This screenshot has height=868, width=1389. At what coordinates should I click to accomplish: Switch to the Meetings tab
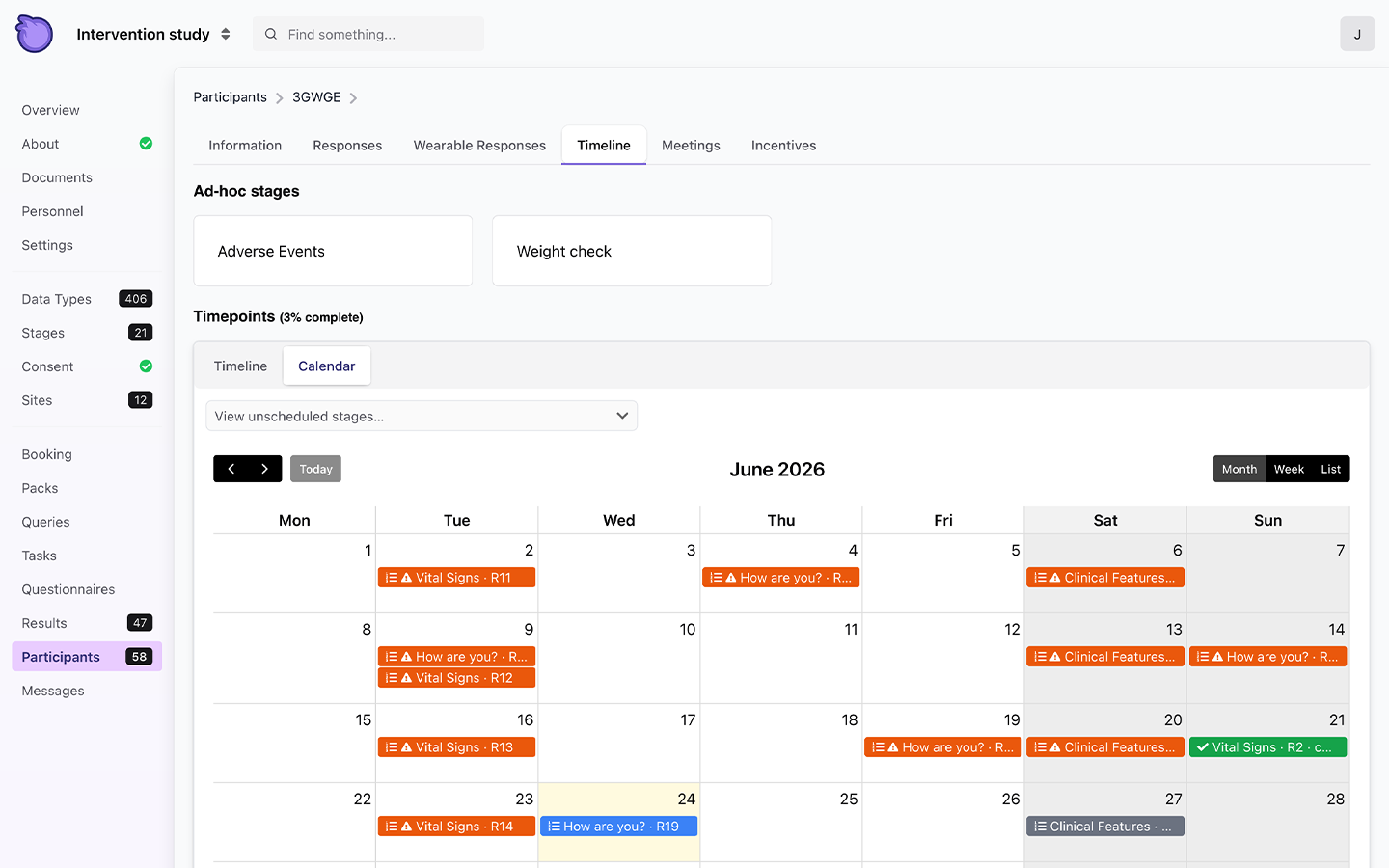691,146
